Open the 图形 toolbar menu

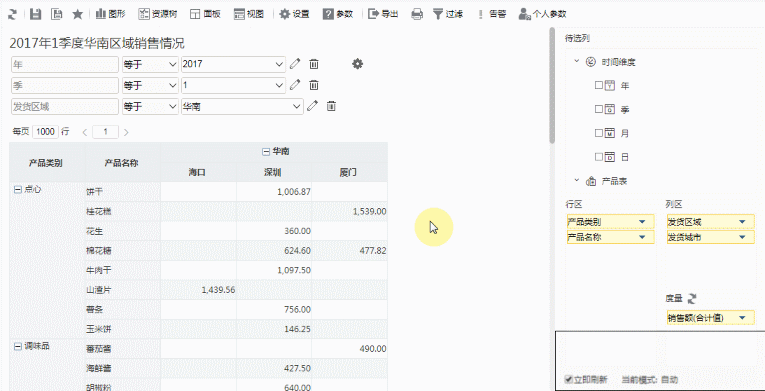click(111, 14)
